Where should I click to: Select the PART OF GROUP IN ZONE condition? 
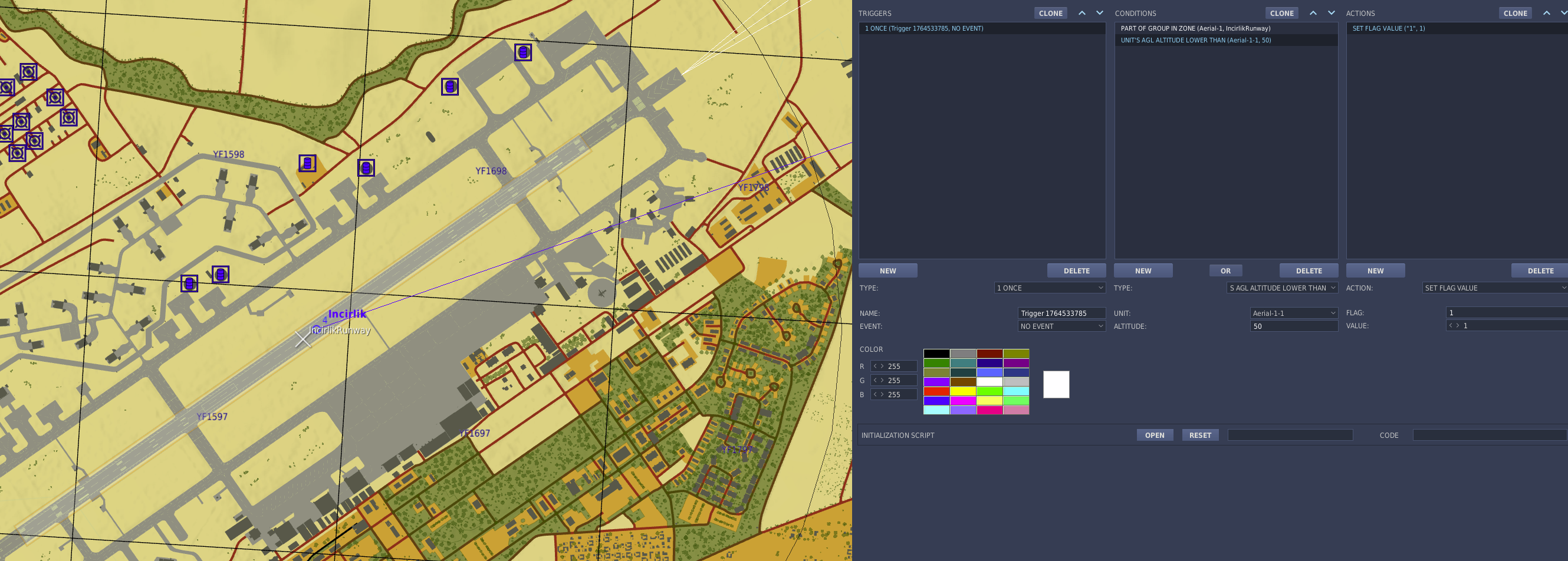[1195, 28]
